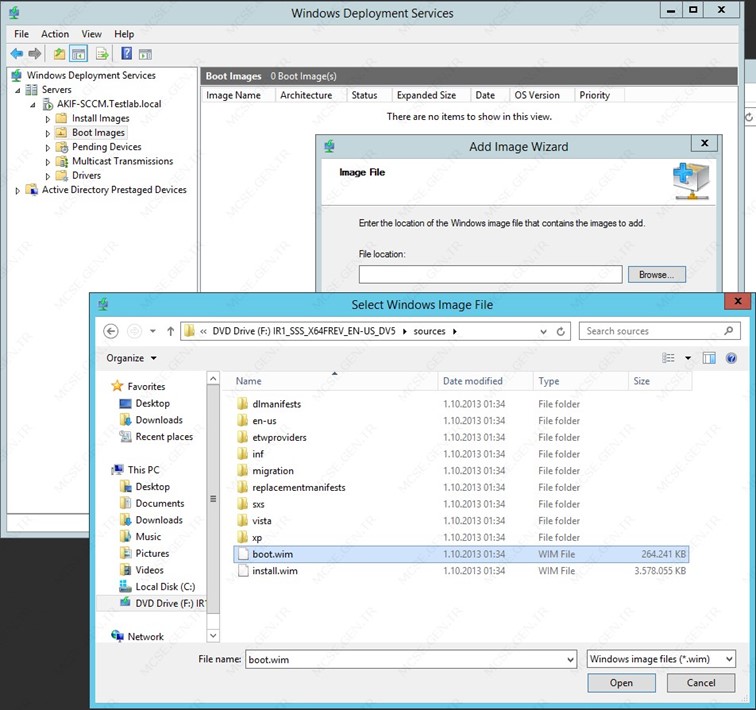Click the Up folder arrow in file dialog
The width and height of the screenshot is (756, 710).
click(170, 331)
